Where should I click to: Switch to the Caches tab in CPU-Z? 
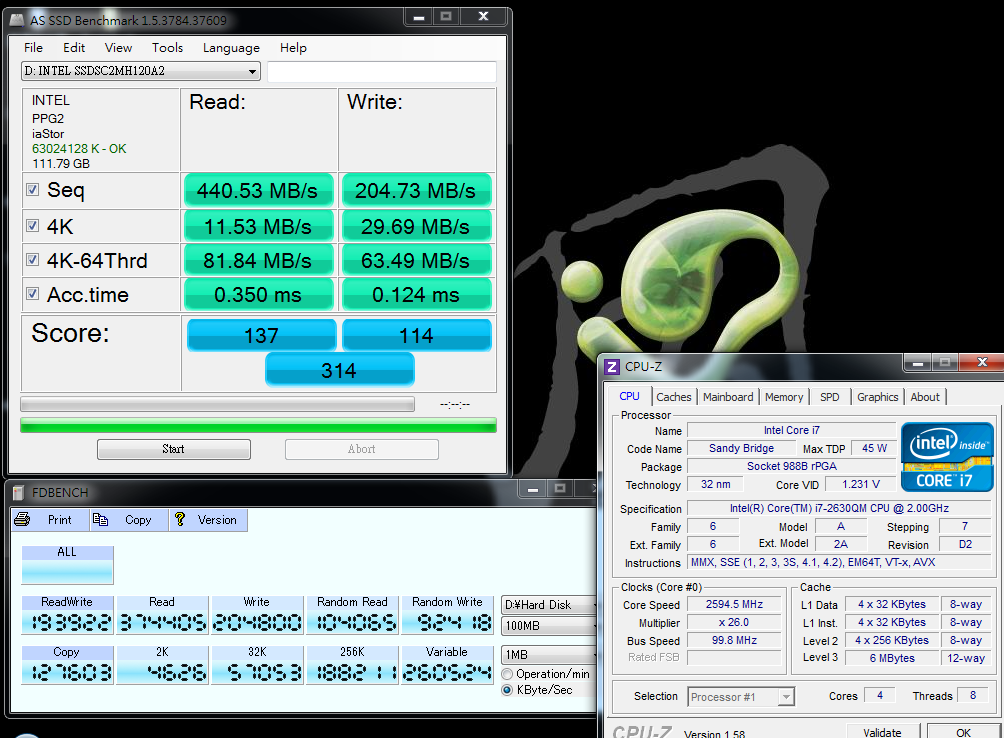[674, 397]
